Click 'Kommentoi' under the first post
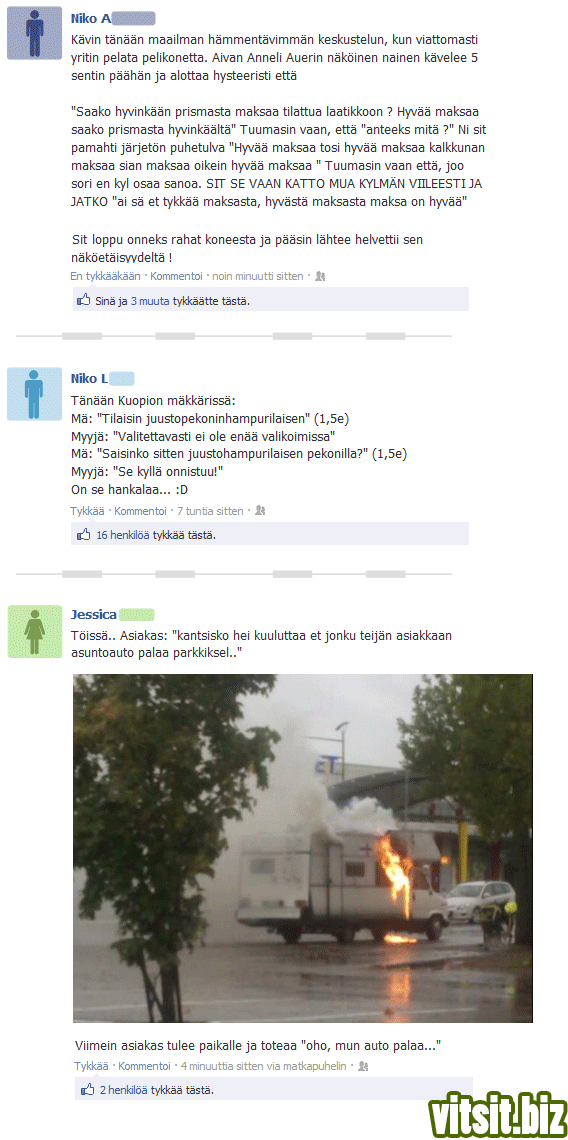568x1140 pixels. coord(176,276)
